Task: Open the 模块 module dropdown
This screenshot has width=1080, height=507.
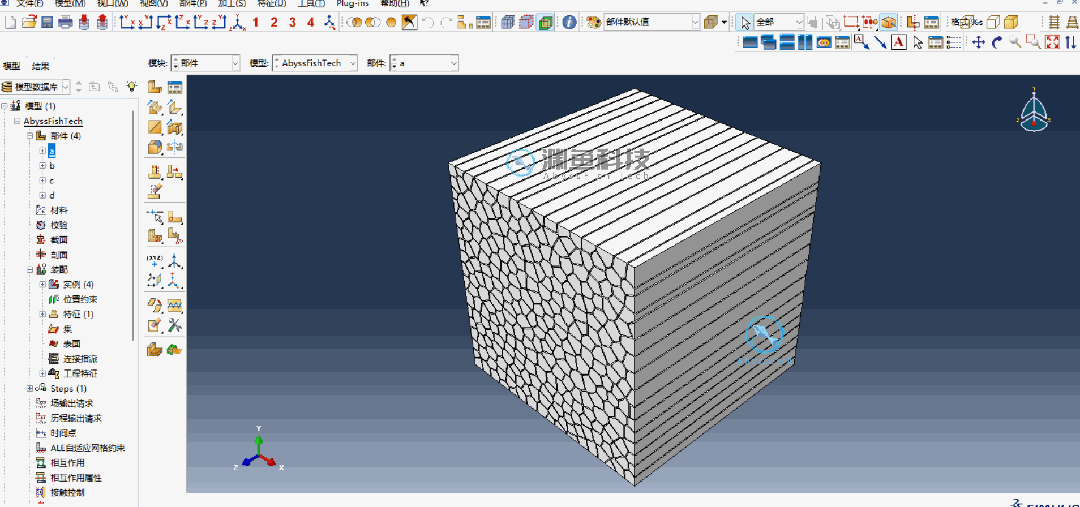Action: [205, 63]
